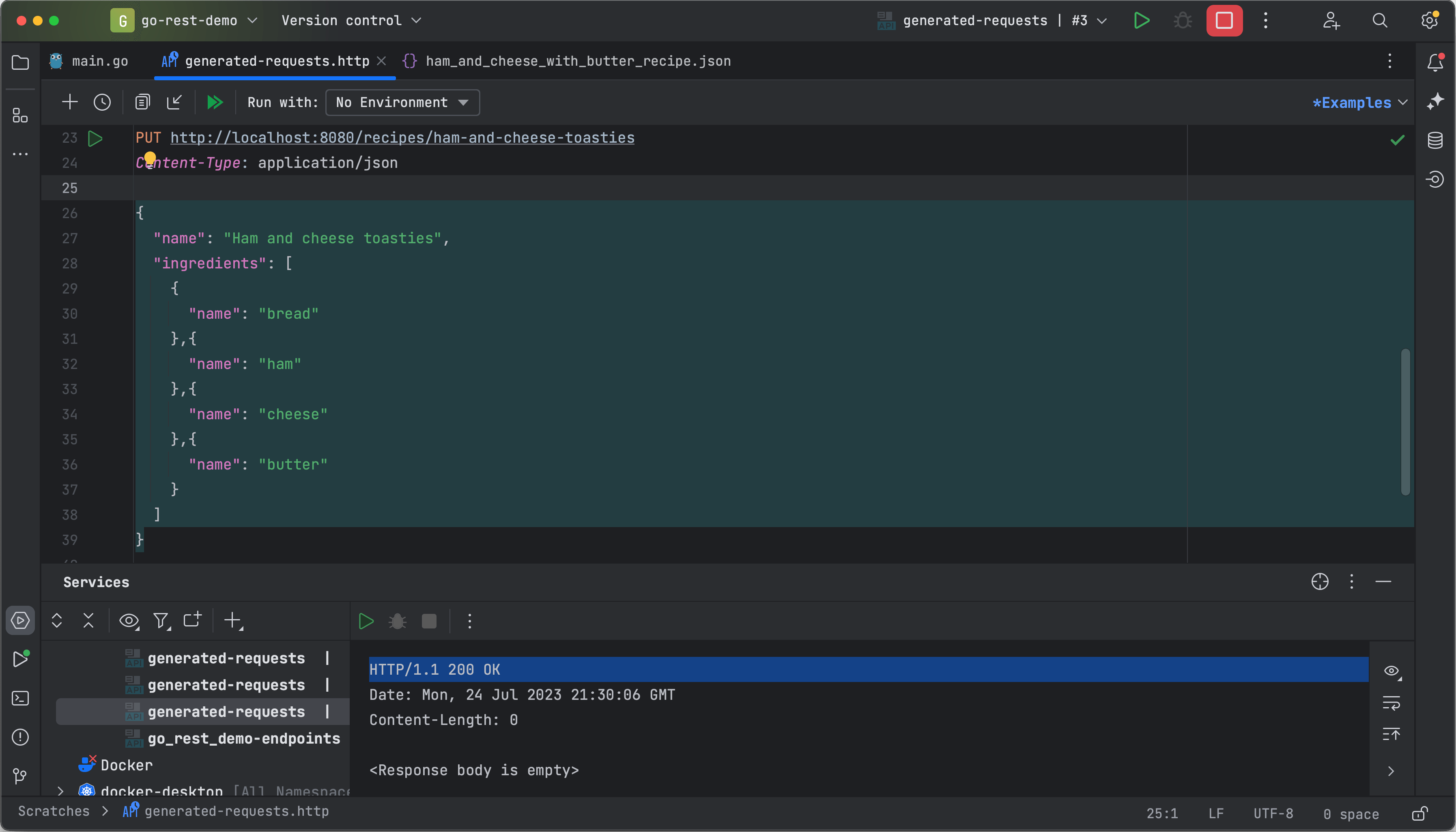Start debugging the current configuration
This screenshot has width=1456, height=832.
tap(1182, 21)
